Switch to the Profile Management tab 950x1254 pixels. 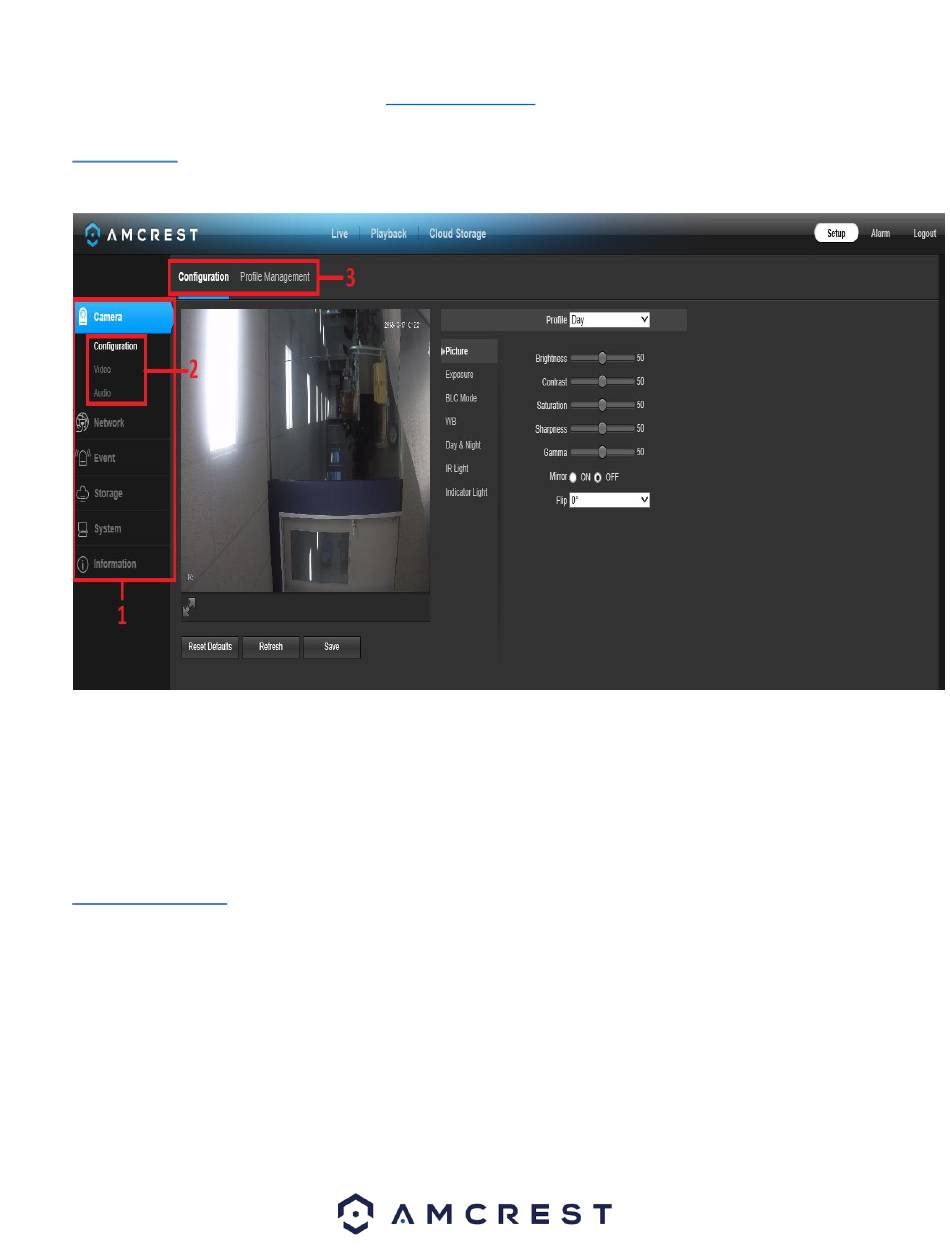coord(275,277)
